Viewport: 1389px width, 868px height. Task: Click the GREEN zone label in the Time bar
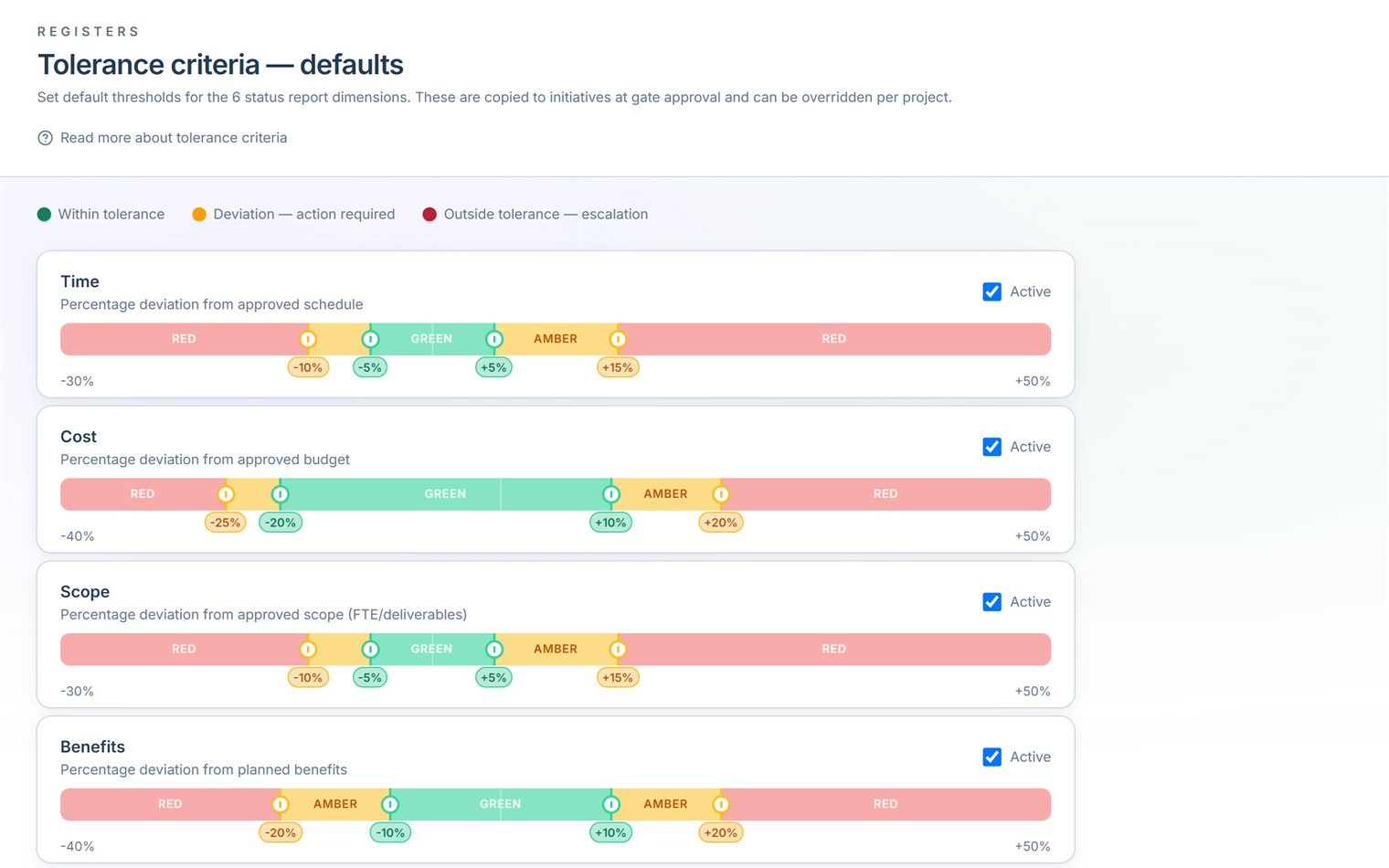[x=431, y=339]
